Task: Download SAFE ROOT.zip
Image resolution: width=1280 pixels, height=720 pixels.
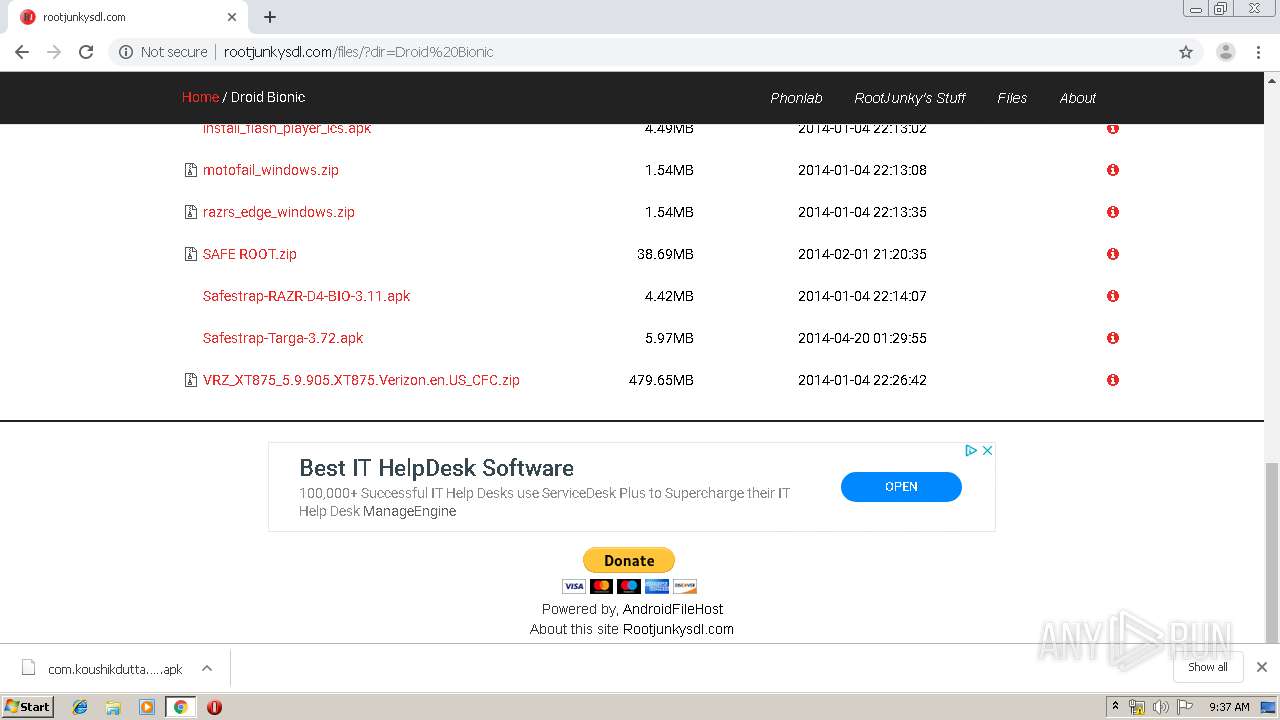Action: [250, 254]
